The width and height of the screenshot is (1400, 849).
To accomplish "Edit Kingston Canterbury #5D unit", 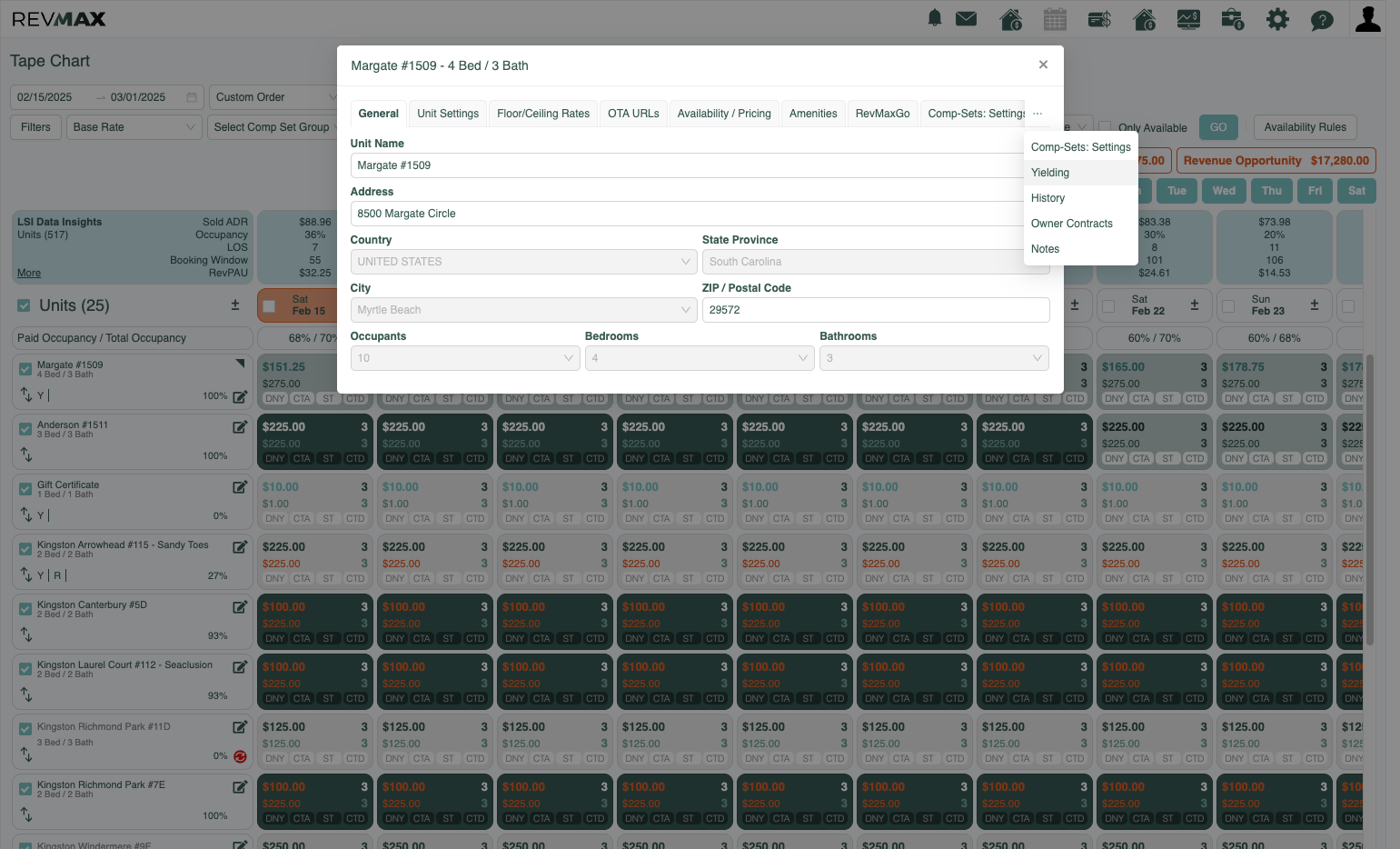I will pos(240,607).
